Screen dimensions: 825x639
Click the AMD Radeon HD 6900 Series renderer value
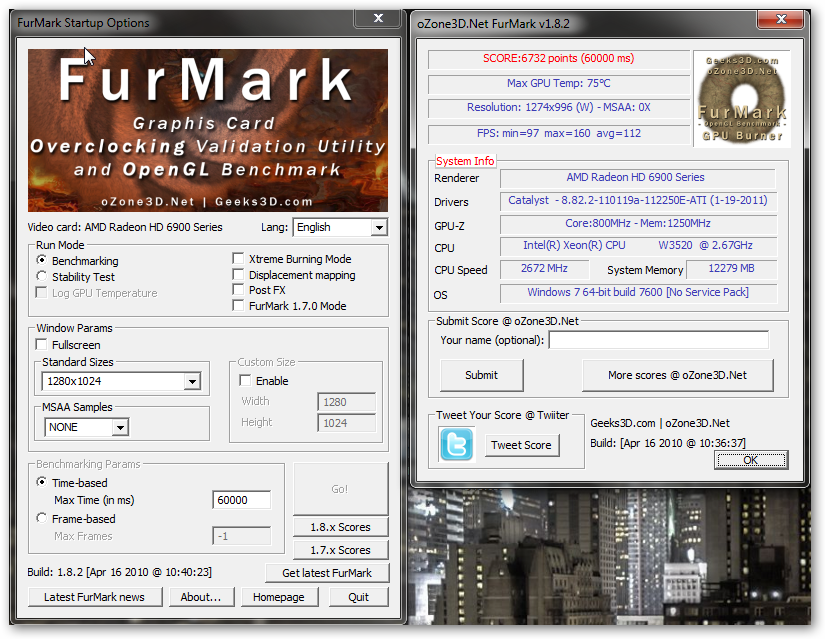click(x=636, y=177)
